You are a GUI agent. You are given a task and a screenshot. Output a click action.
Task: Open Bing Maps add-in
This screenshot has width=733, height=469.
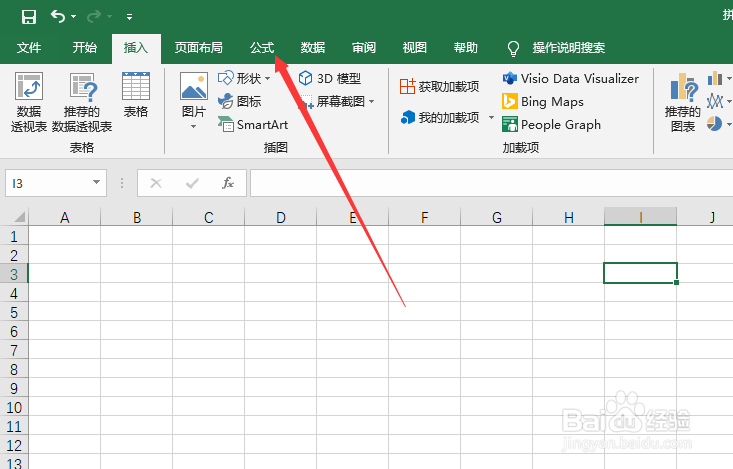(x=543, y=101)
